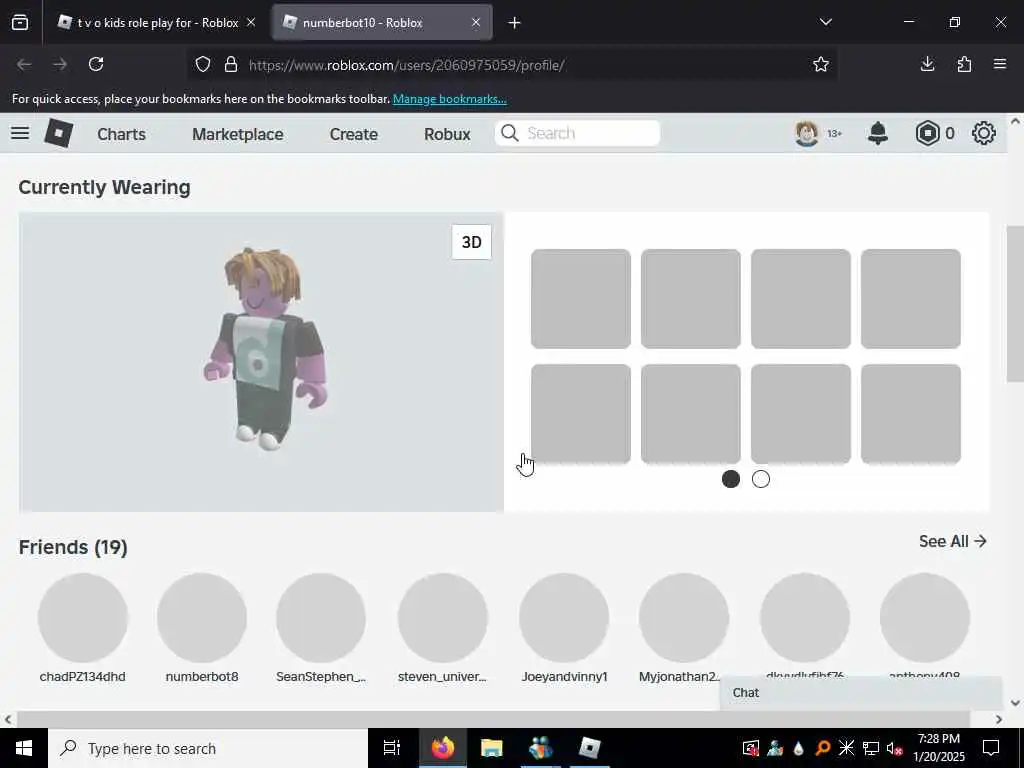1024x768 pixels.
Task: Open Myjonathan2.. friend avatar
Action: click(684, 618)
